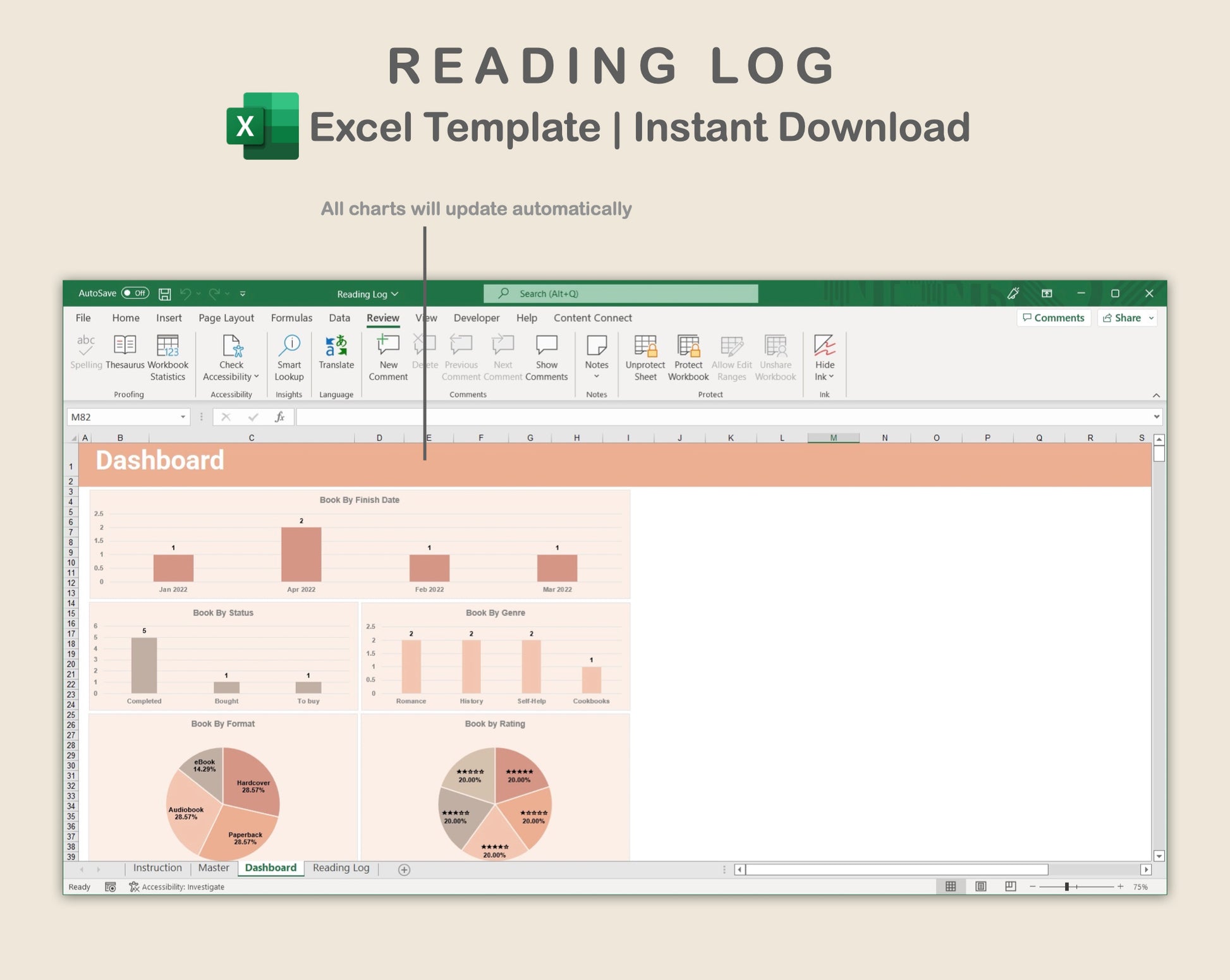The width and height of the screenshot is (1230, 980).
Task: Click the Translate icon
Action: (336, 346)
